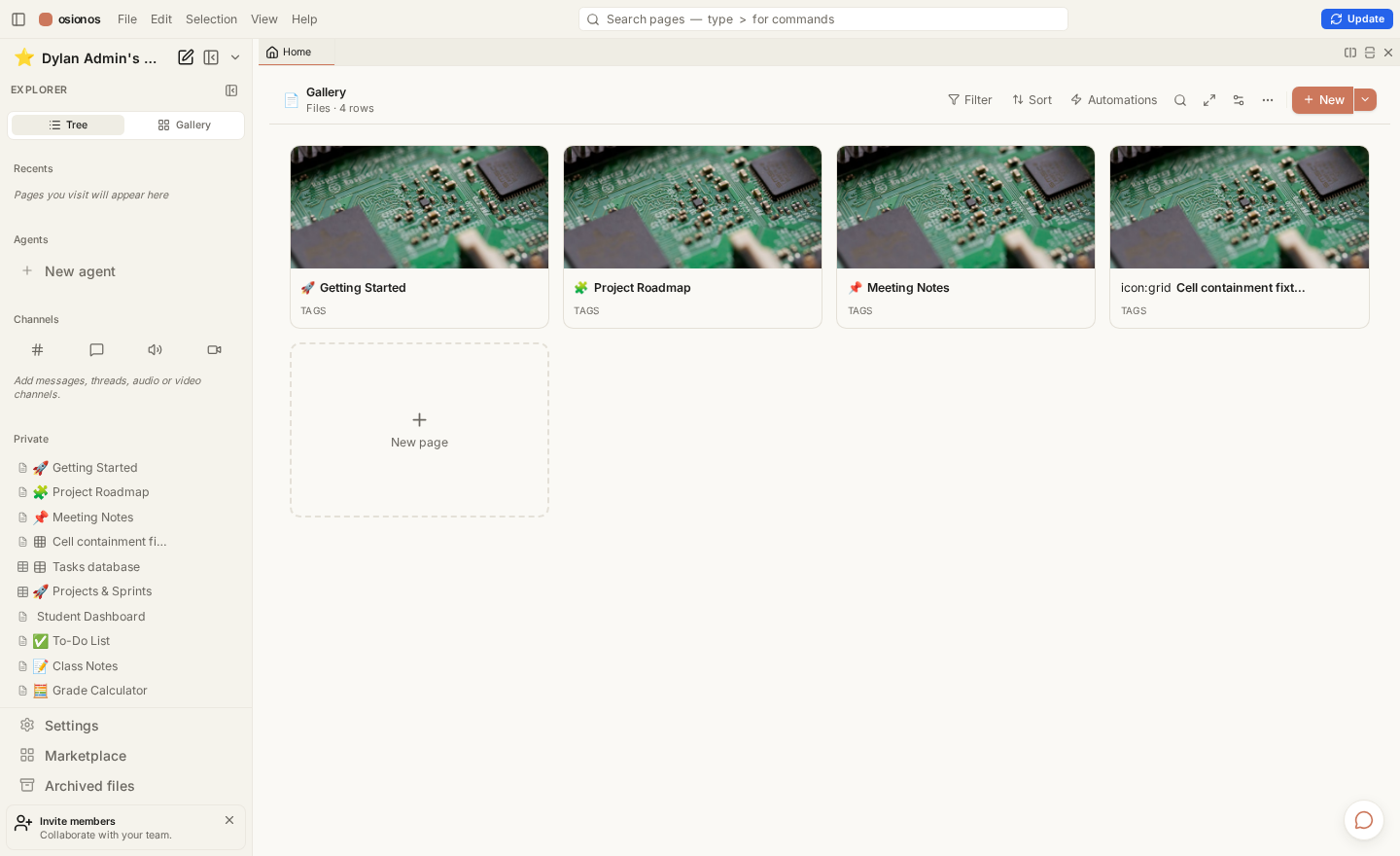The width and height of the screenshot is (1400, 856).
Task: Open the gallery view settings sliders icon
Action: coord(1239,100)
